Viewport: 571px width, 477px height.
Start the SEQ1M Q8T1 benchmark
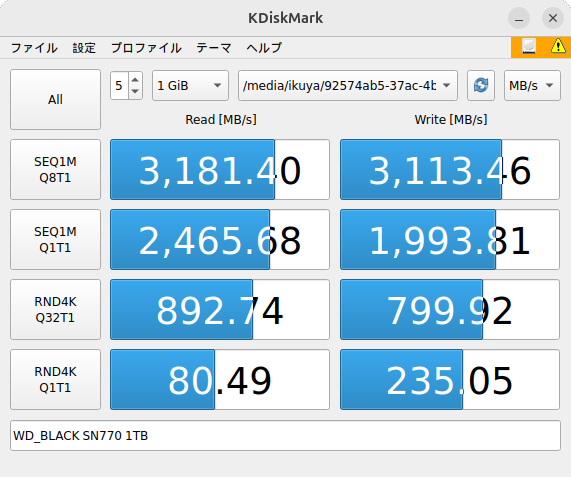pyautogui.click(x=55, y=169)
